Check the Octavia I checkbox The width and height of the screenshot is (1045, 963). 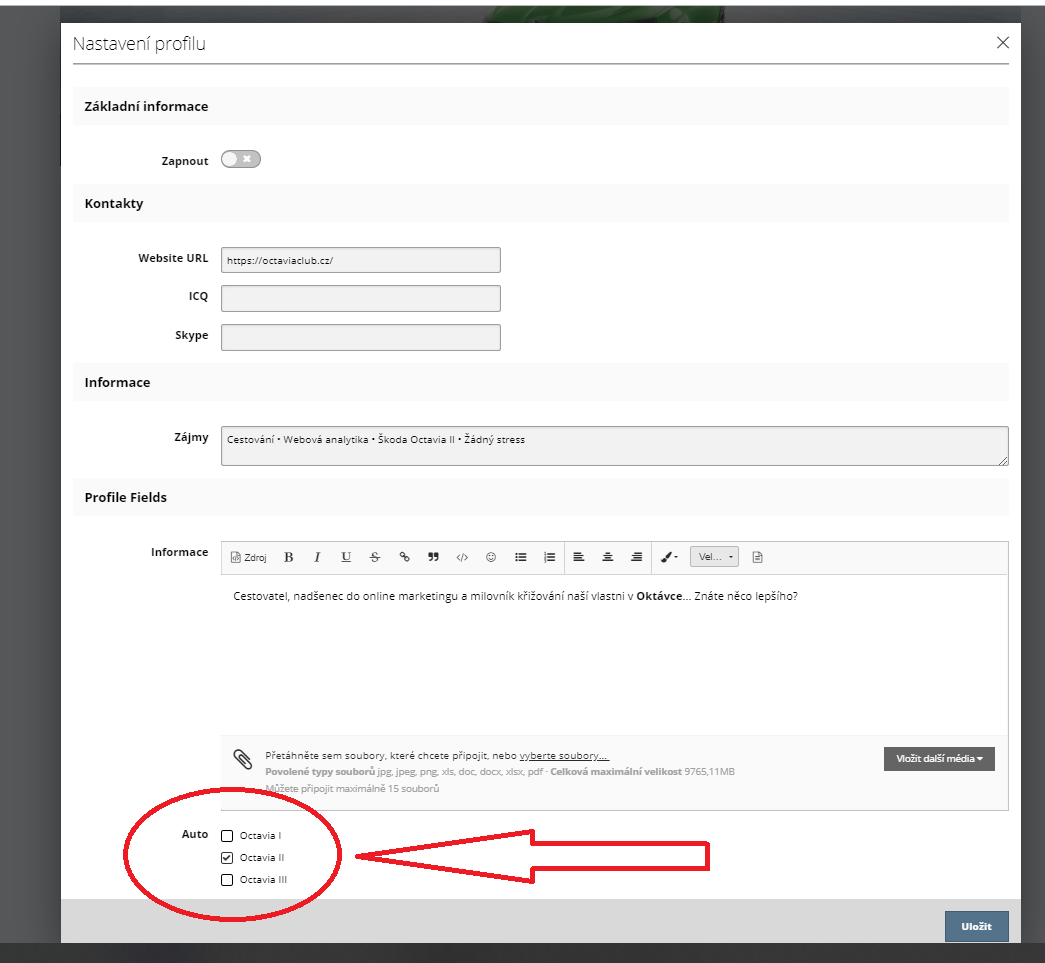pyautogui.click(x=227, y=835)
